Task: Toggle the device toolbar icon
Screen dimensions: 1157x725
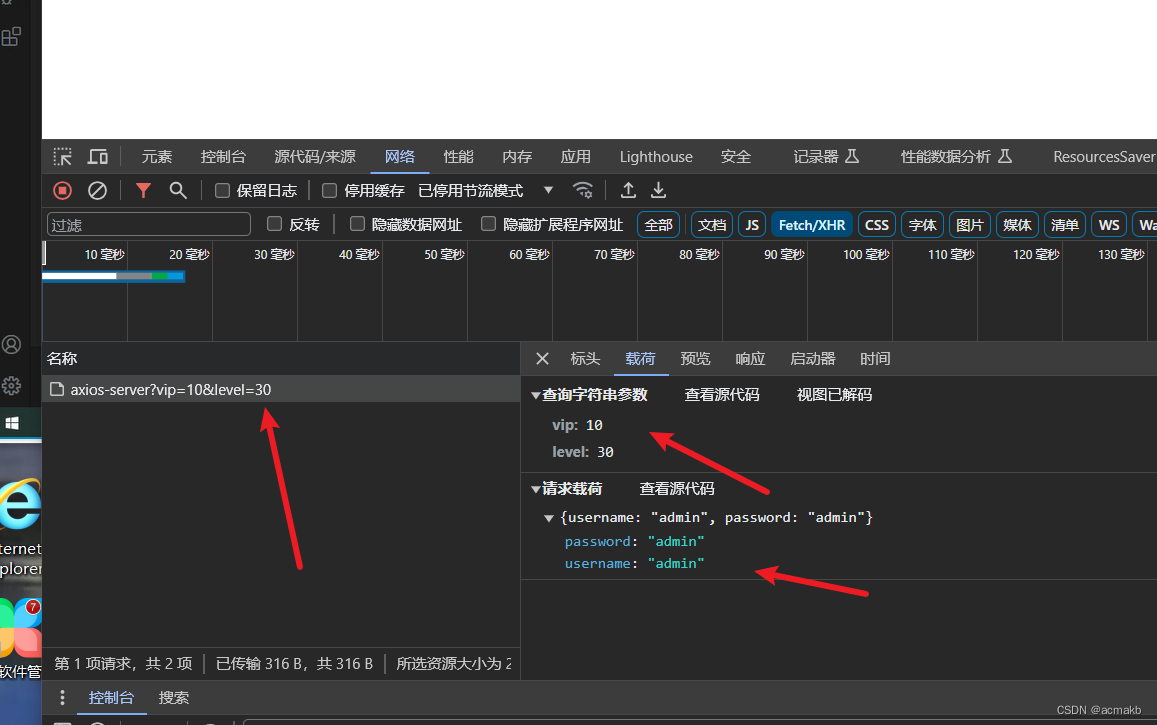Action: (x=98, y=156)
